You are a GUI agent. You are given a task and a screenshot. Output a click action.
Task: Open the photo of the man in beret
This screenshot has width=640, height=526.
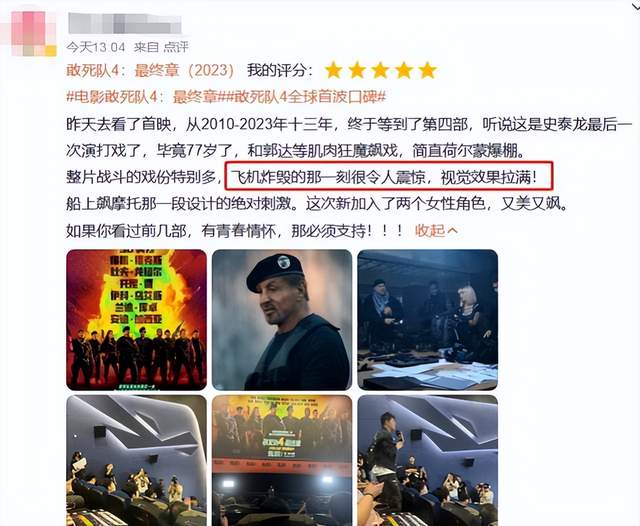point(282,320)
